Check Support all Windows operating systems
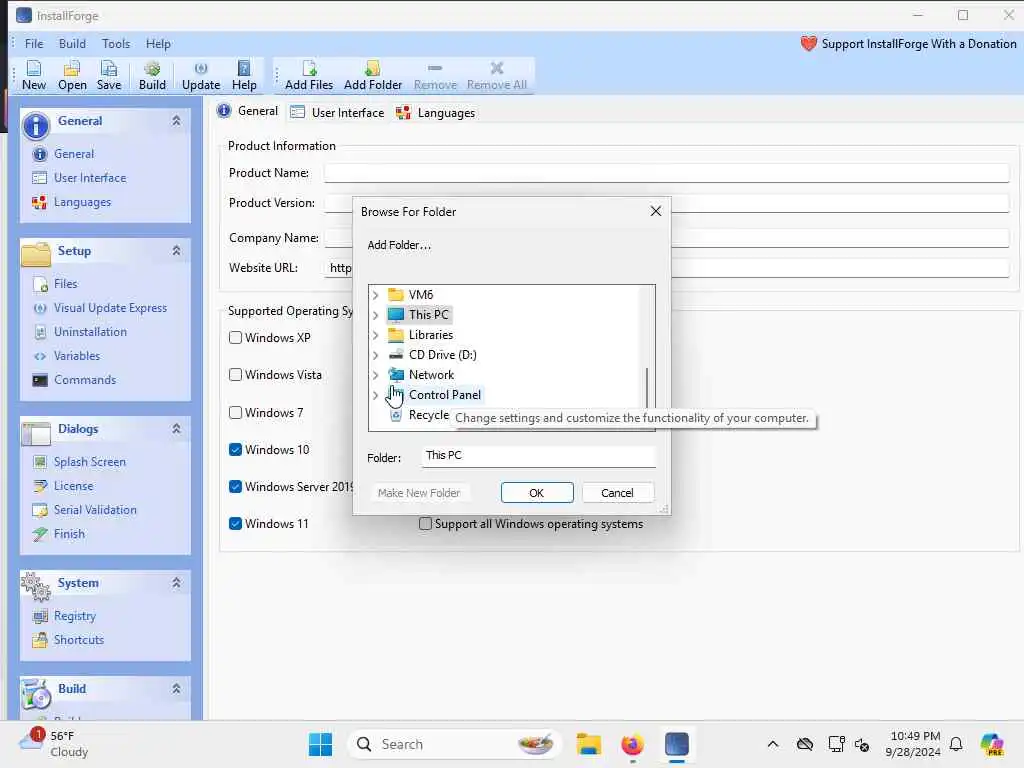 (425, 524)
